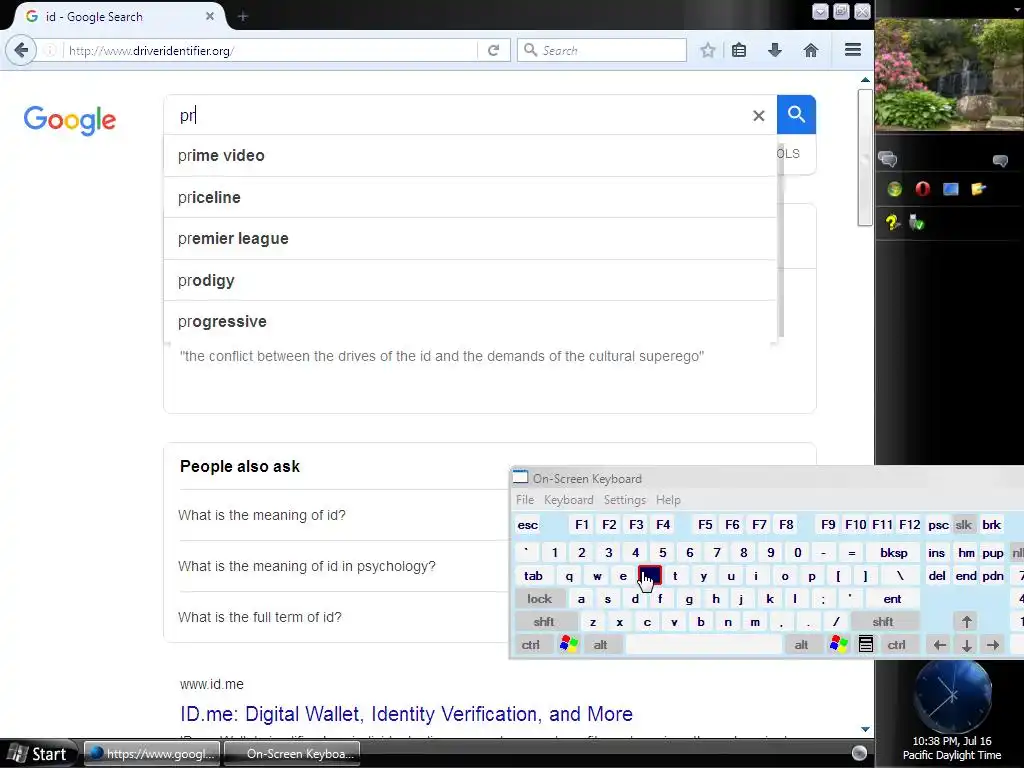Open the downloads arrow icon

(x=775, y=50)
